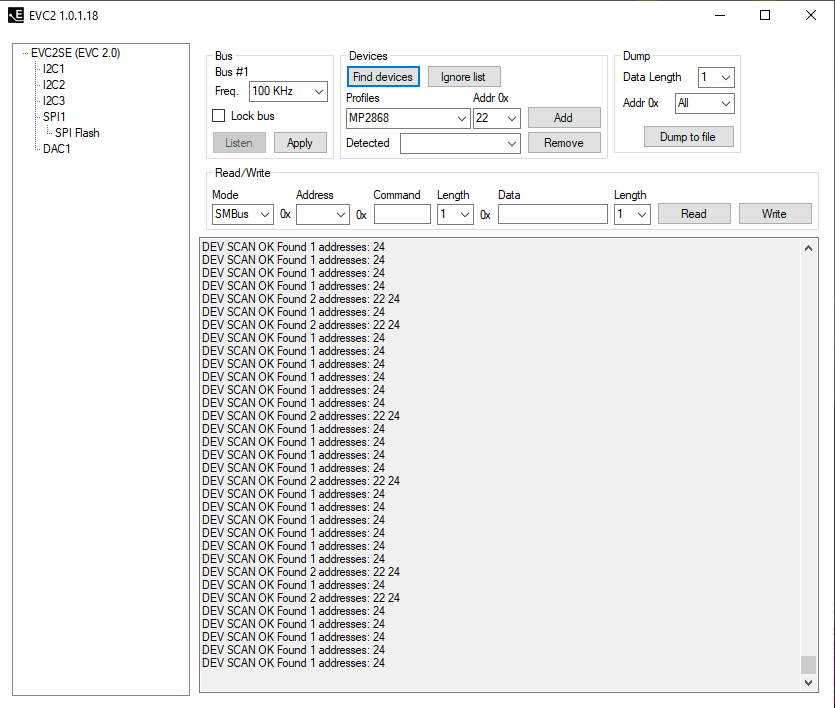
Task: Click the Add device button
Action: click(564, 118)
